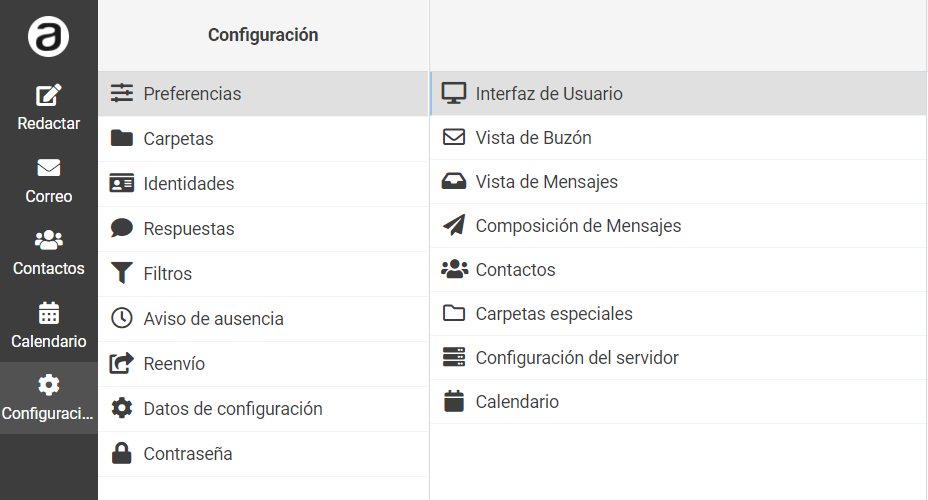Screen dimensions: 928x500
Task: Go to Identidades settings
Action: coord(263,183)
